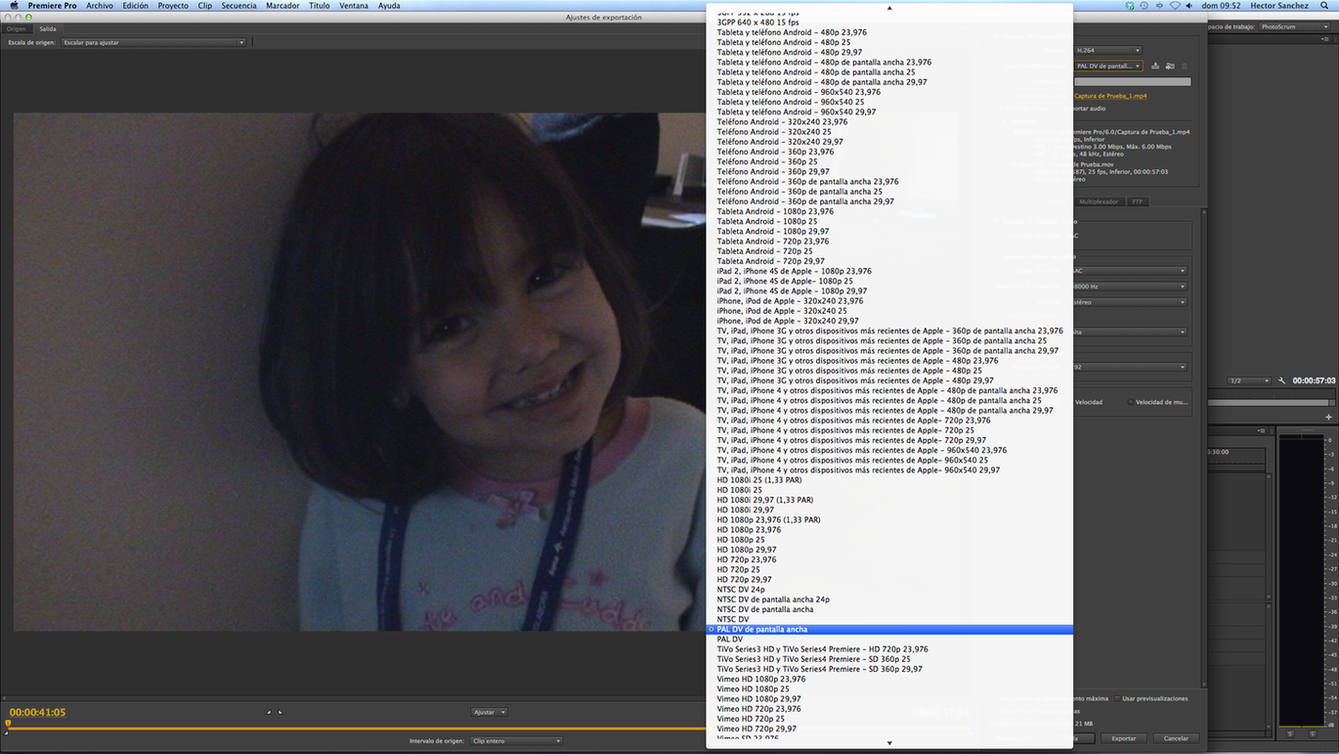
Task: Click the import preset icon
Action: click(x=1170, y=66)
